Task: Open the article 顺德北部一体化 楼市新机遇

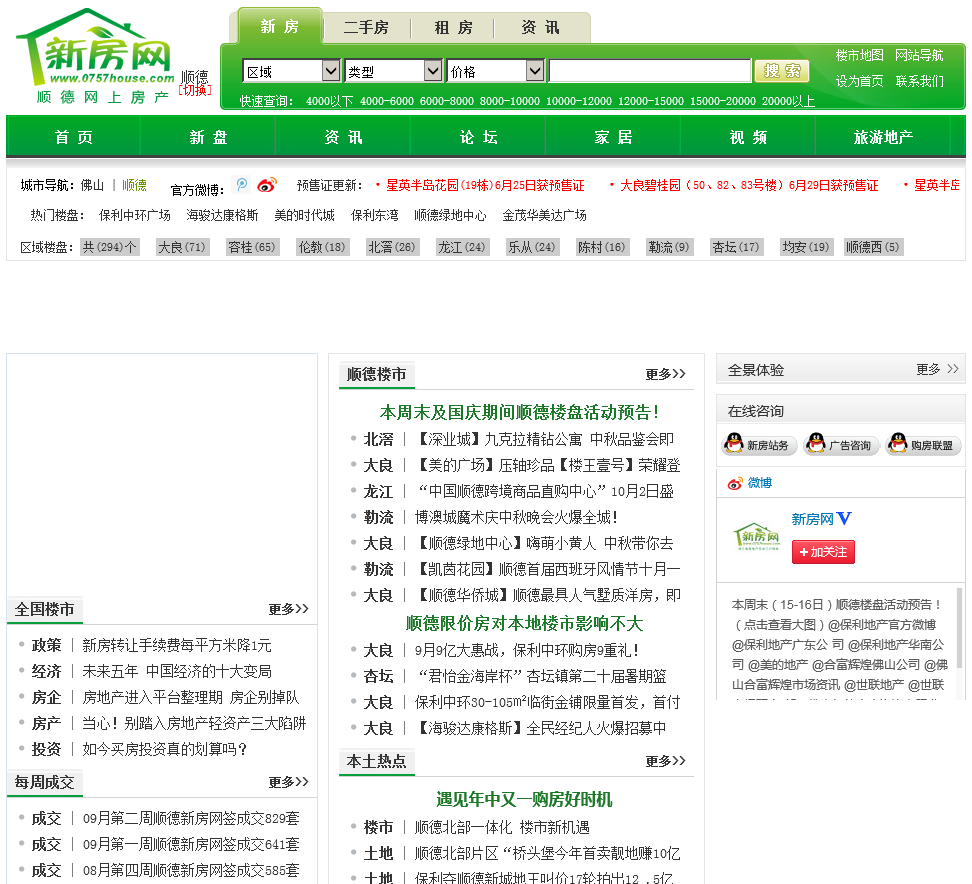Action: tap(502, 827)
